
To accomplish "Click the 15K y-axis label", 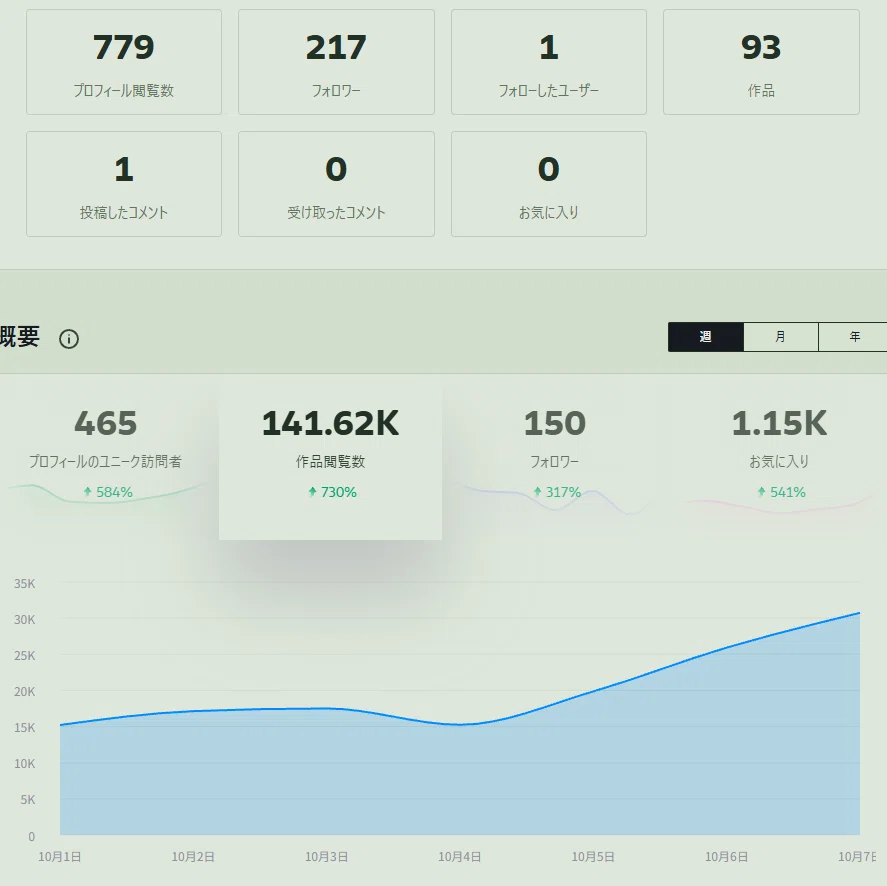I will click(x=24, y=728).
